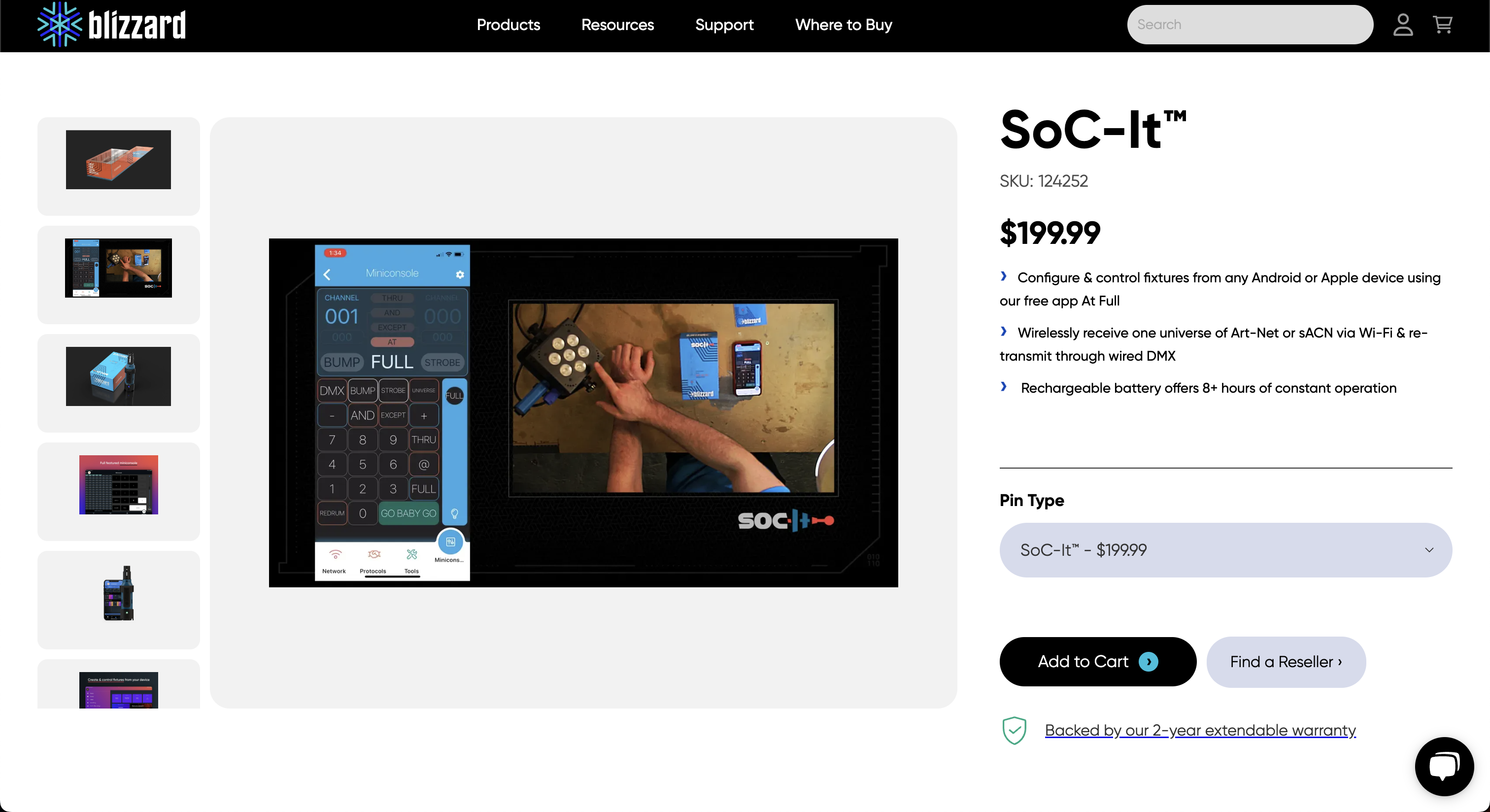Viewport: 1490px width, 812px height.
Task: Select the Resources menu item
Action: click(617, 25)
